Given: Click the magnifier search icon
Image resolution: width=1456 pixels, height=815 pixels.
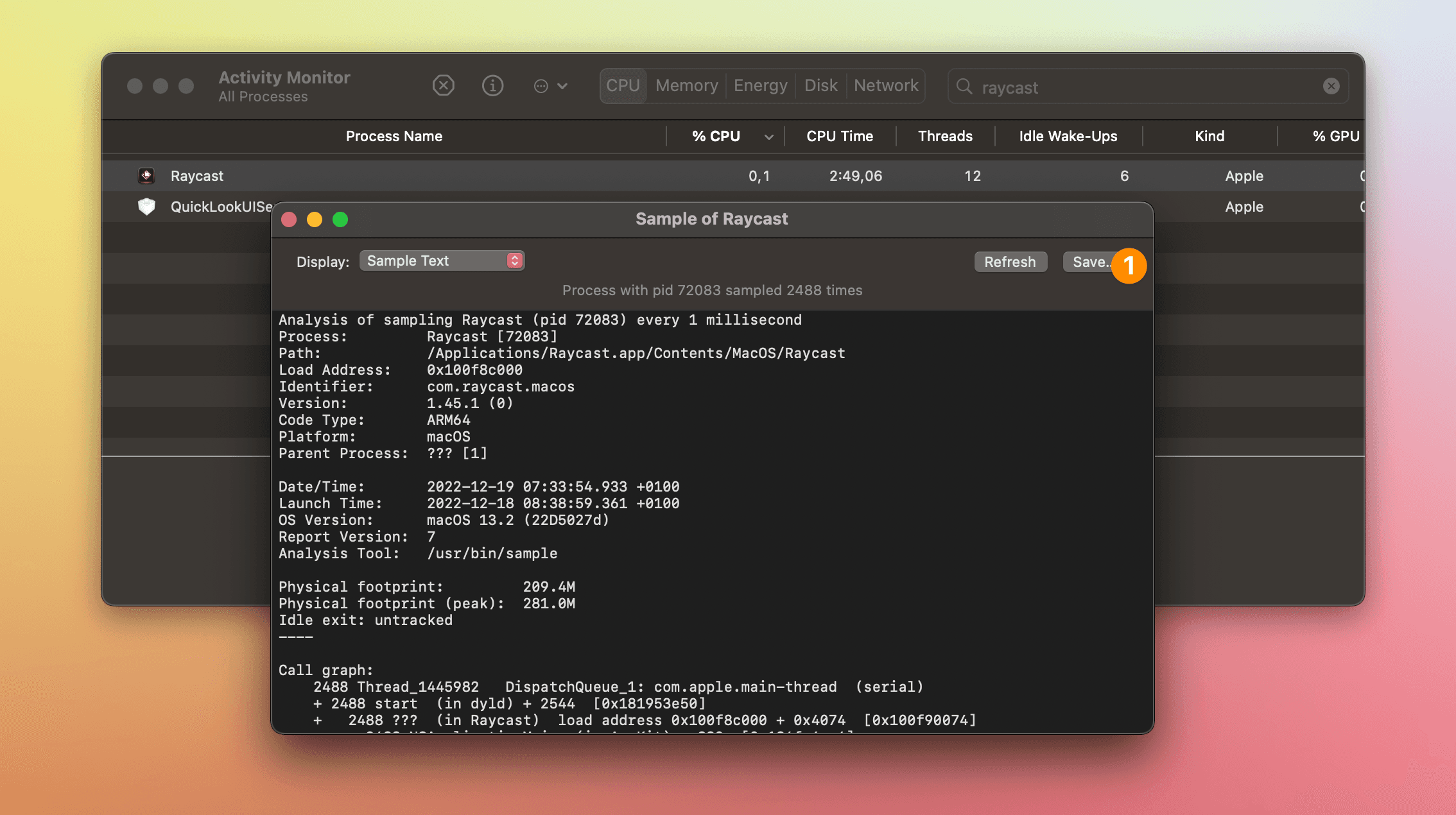Looking at the screenshot, I should [964, 86].
